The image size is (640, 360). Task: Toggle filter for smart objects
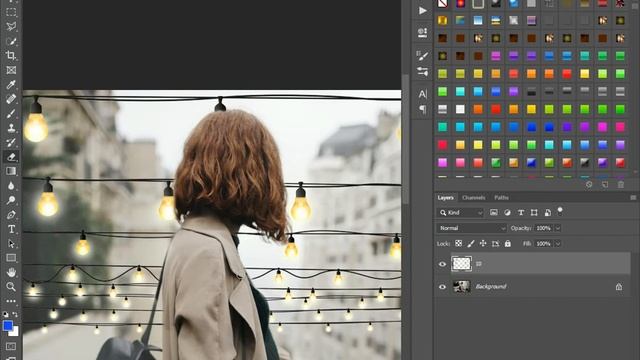(x=548, y=212)
